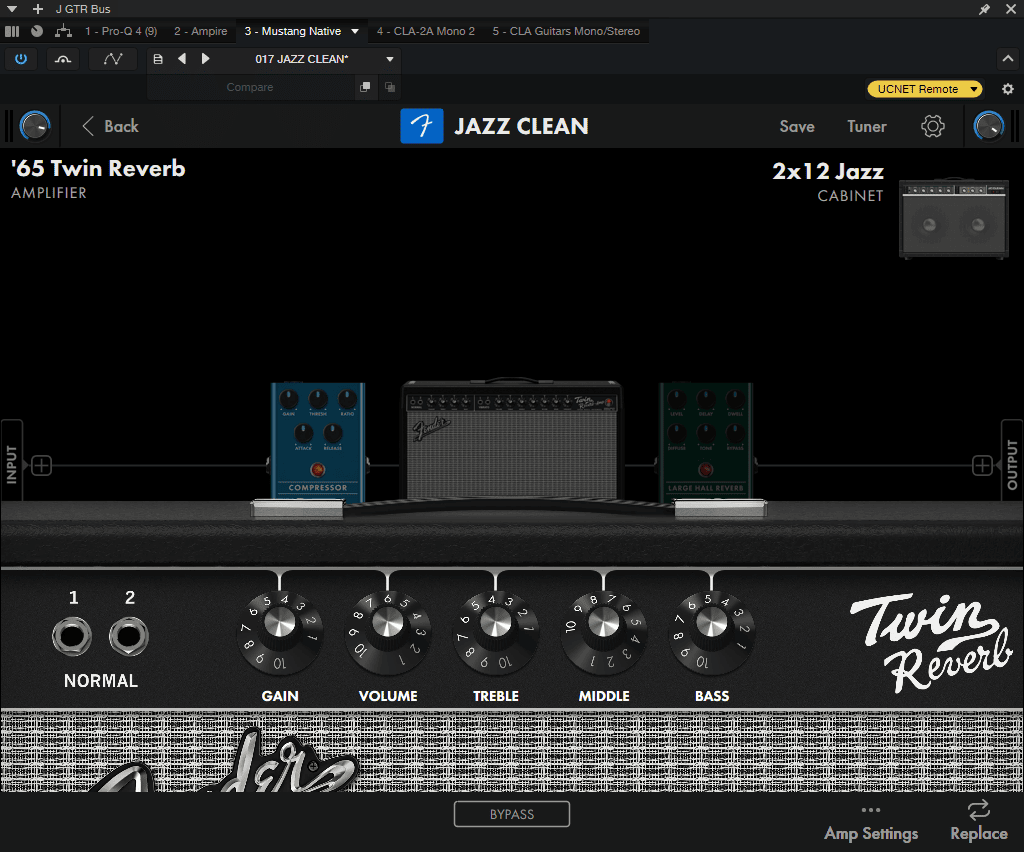Go to previous preset arrow
Viewport: 1024px width, 852px height.
point(182,59)
